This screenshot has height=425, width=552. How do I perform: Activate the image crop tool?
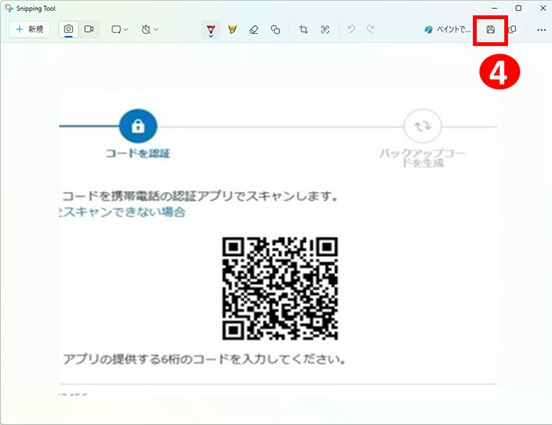click(303, 30)
